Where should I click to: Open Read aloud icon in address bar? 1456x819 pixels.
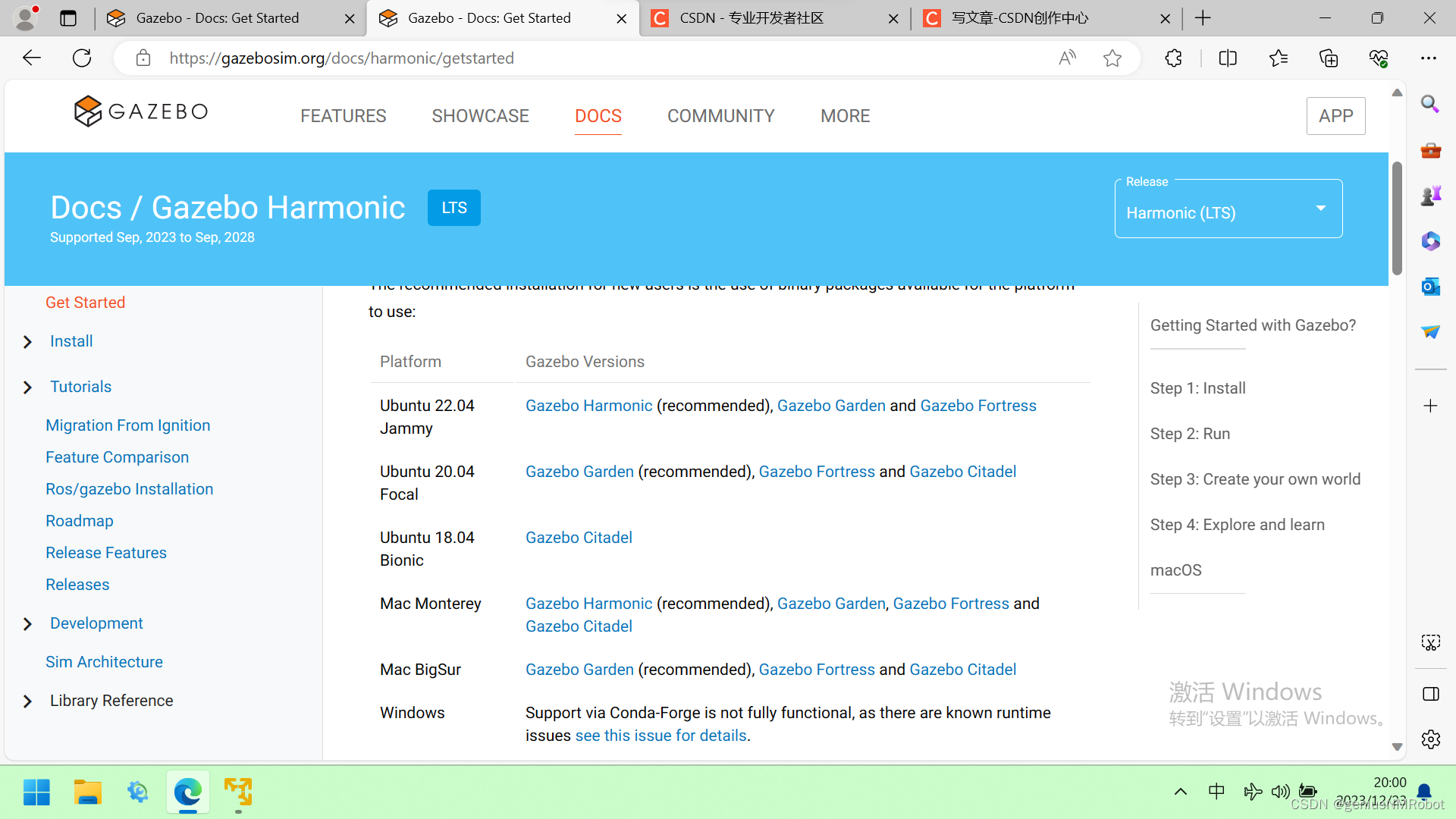tap(1067, 58)
